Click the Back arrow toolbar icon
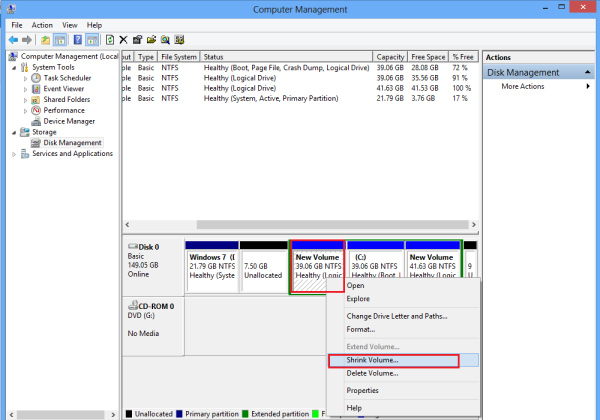This screenshot has height=420, width=600. [x=12, y=40]
